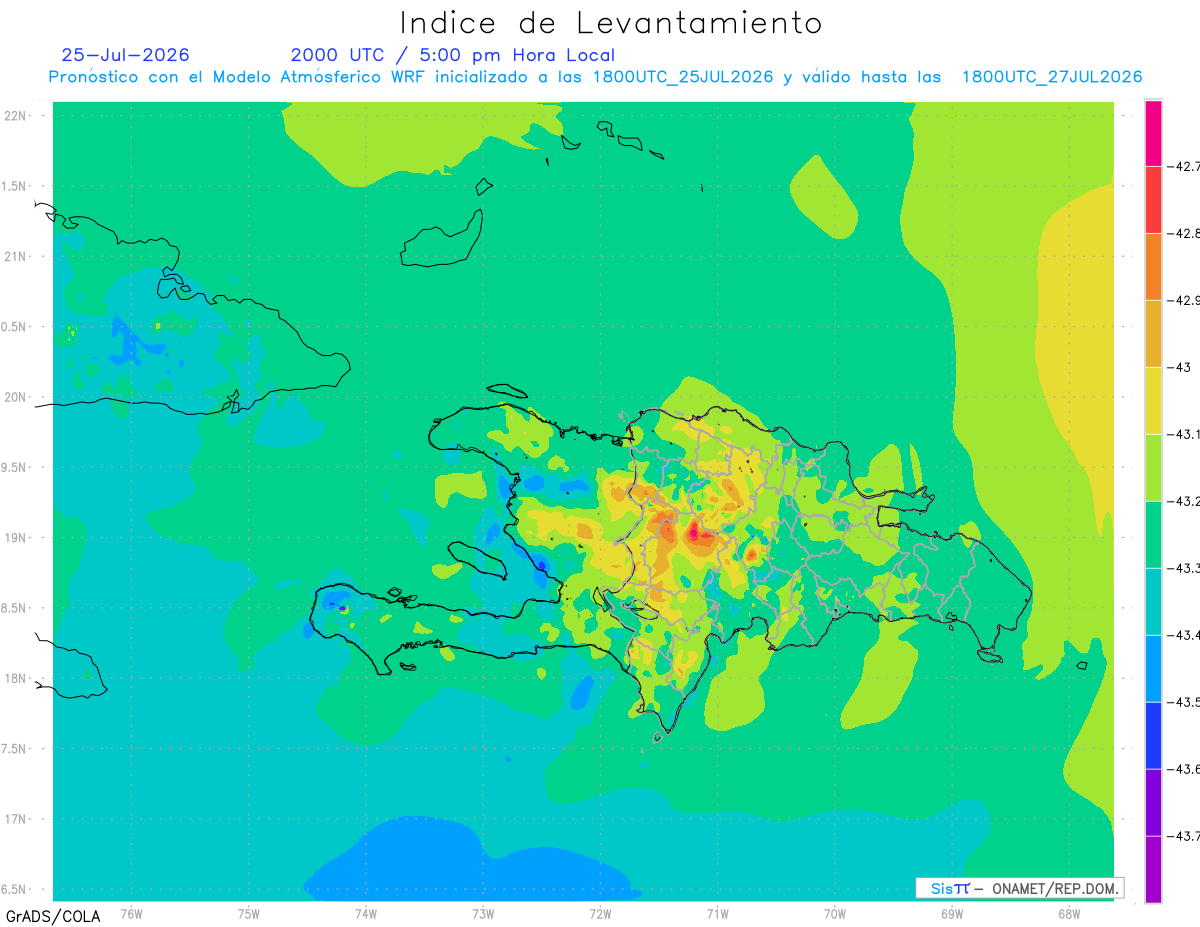
Task: Click "1800UTC_25JUL2026" initialization time in the subtitle
Action: pos(683,77)
